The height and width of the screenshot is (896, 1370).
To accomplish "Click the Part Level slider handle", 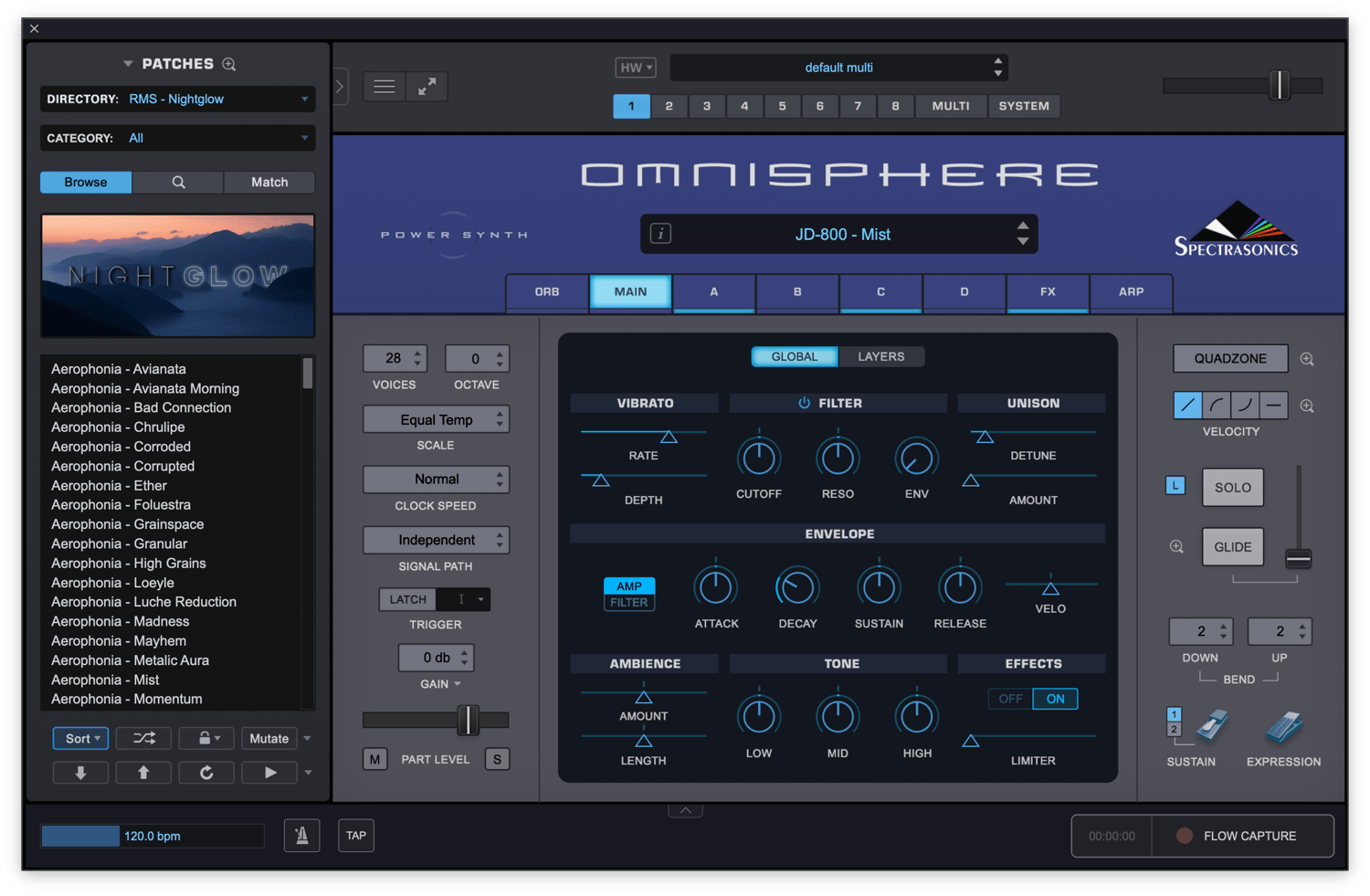I will click(x=468, y=720).
